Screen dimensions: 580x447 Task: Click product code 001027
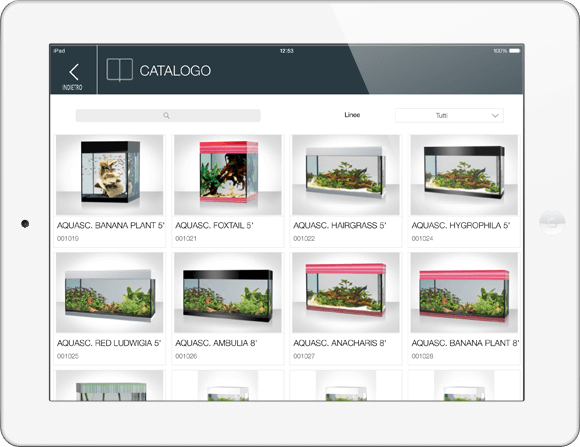pos(304,356)
